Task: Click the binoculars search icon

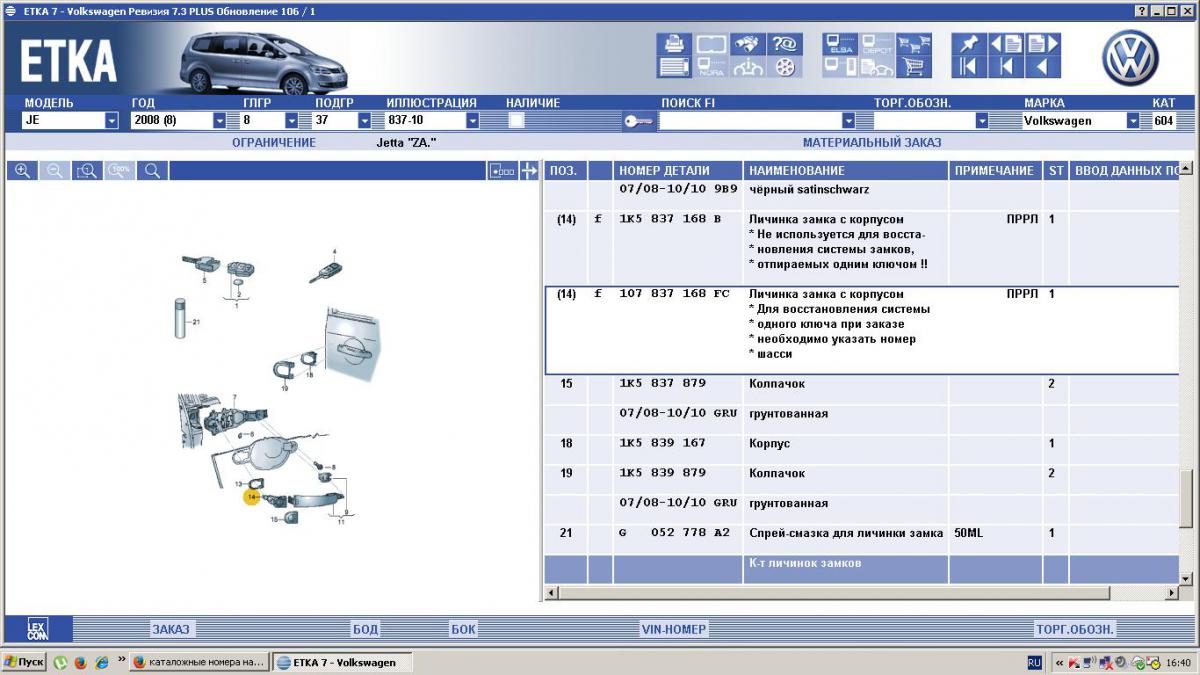Action: (x=746, y=44)
